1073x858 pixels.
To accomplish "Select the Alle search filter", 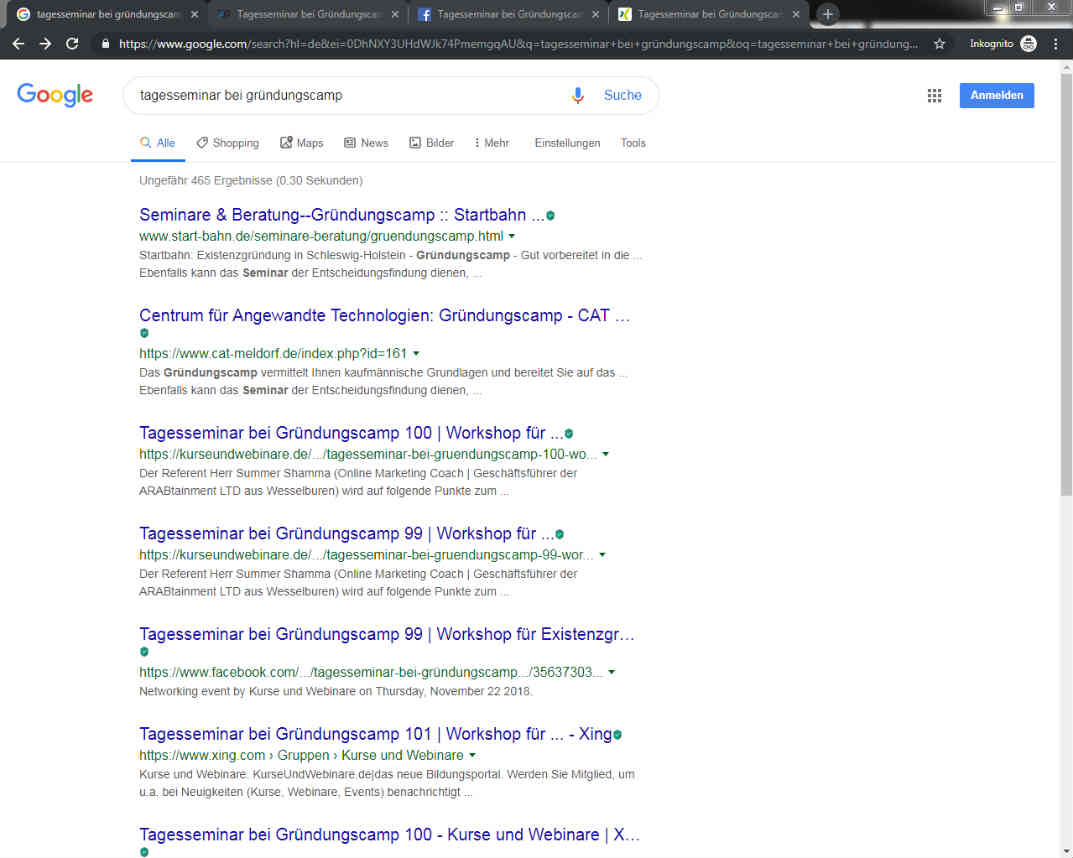I will (x=157, y=143).
